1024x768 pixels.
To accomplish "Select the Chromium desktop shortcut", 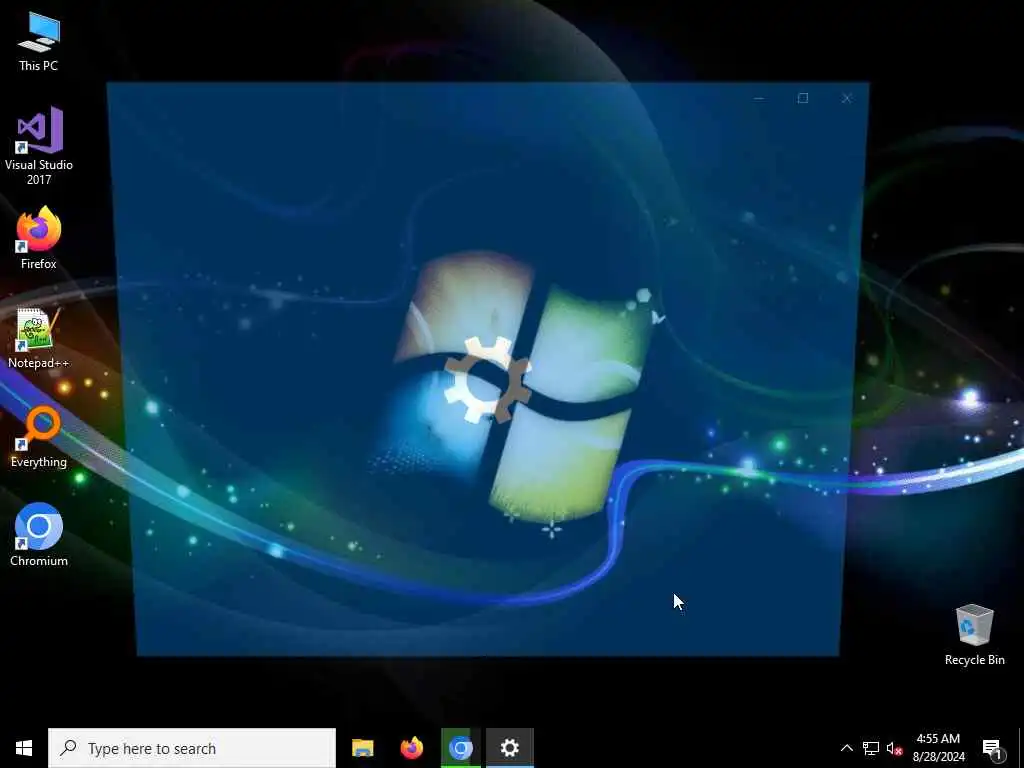I will 39,535.
